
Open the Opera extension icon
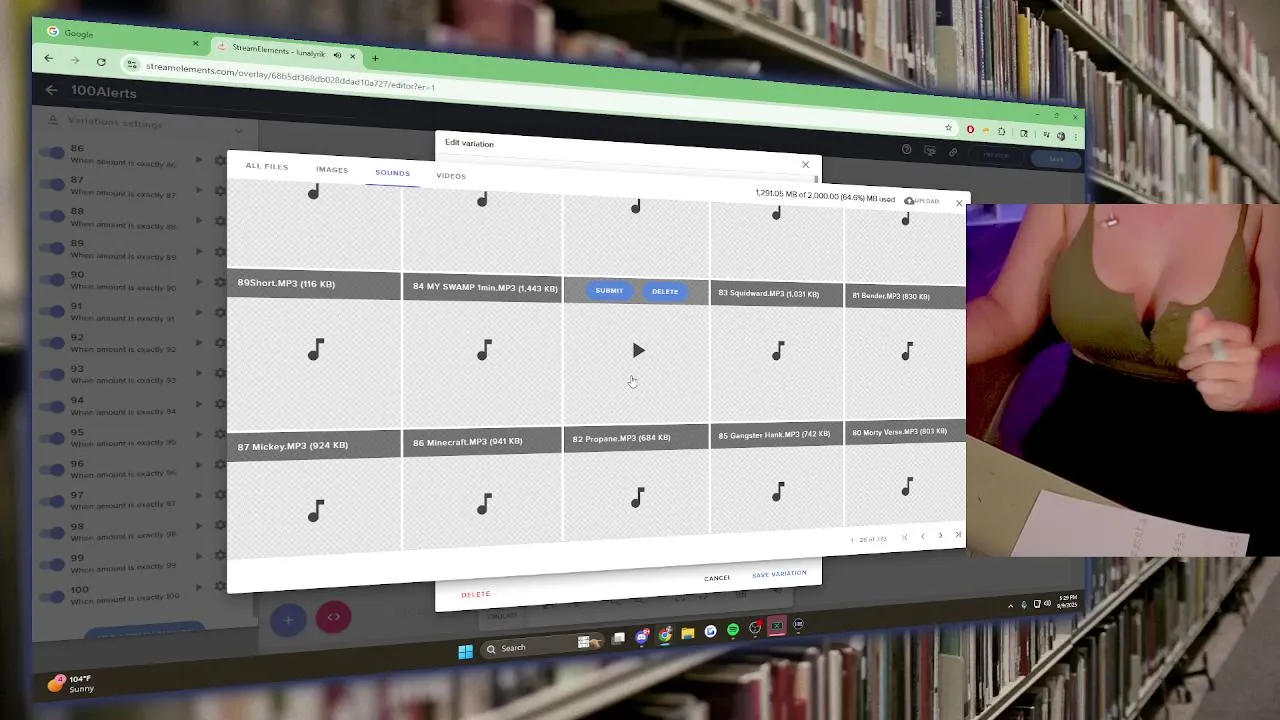[x=970, y=130]
